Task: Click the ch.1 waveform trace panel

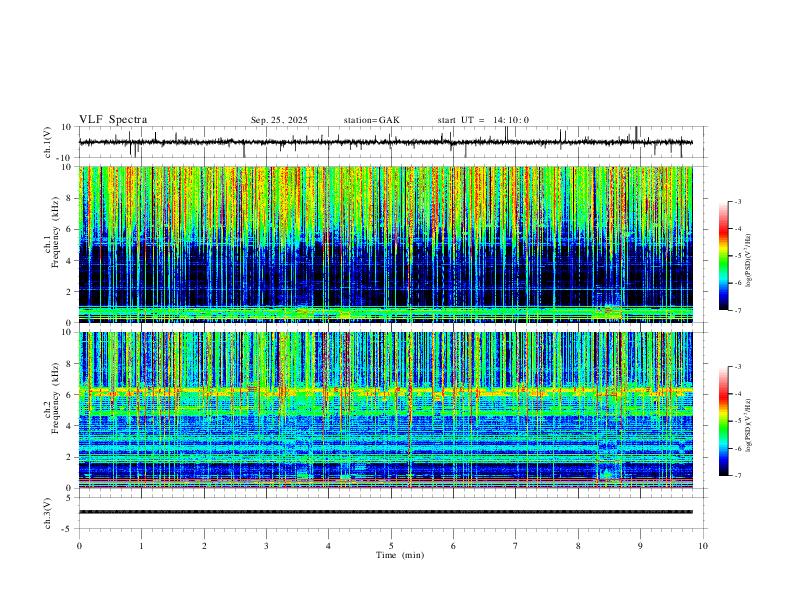Action: 392,142
